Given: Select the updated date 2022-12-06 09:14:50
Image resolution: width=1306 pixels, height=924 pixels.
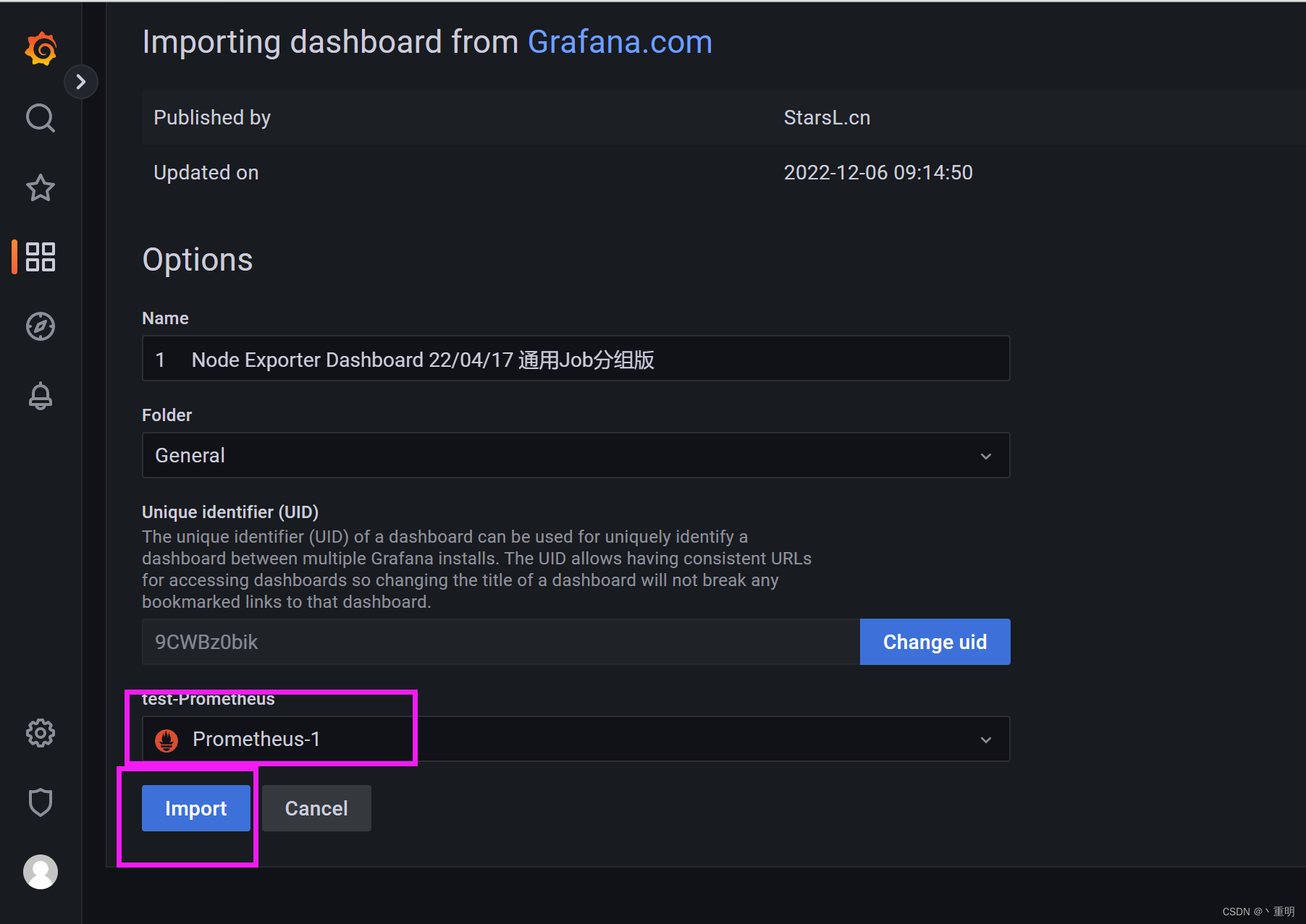Looking at the screenshot, I should coord(878,172).
